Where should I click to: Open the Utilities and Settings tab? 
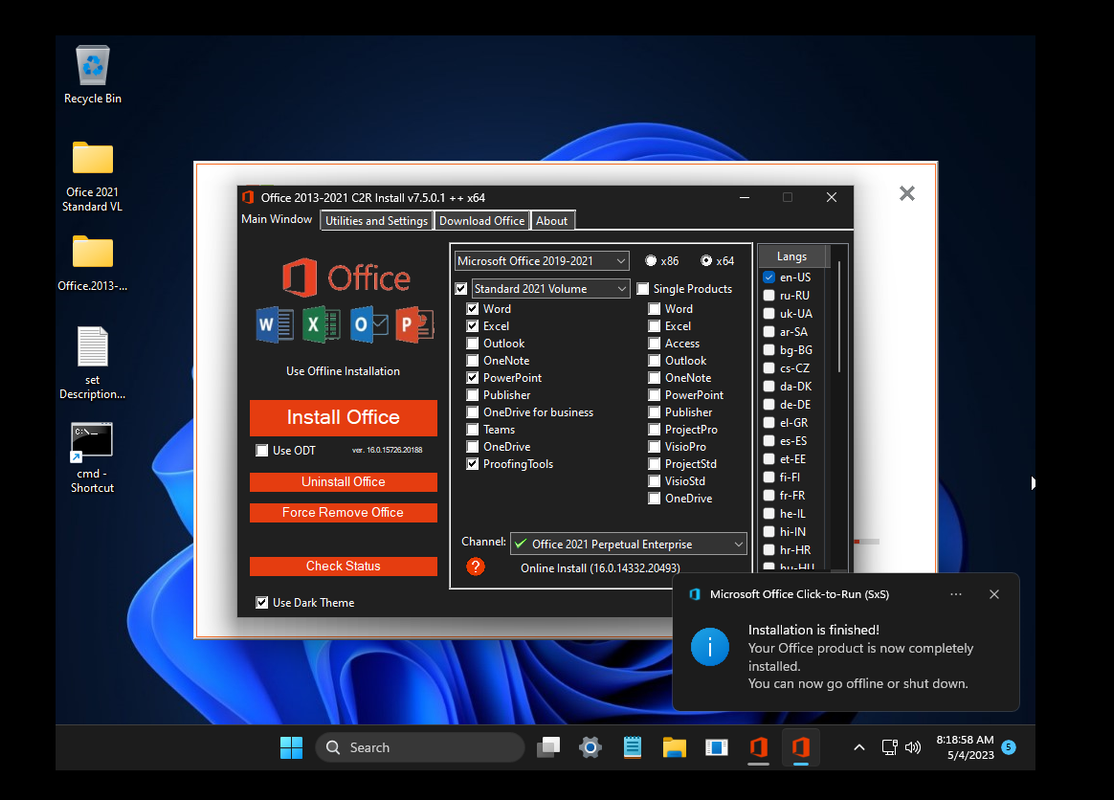coord(377,221)
